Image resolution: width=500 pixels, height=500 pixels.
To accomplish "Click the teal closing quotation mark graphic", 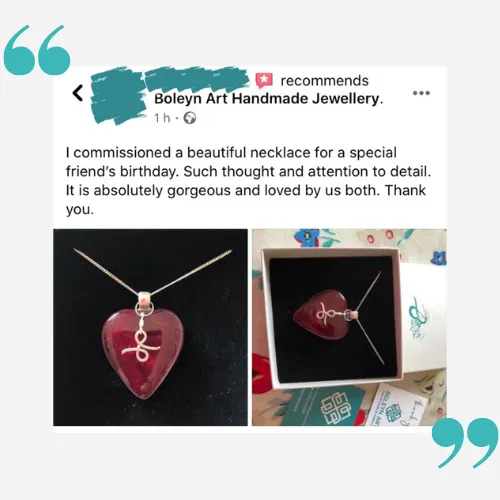I will click(465, 443).
